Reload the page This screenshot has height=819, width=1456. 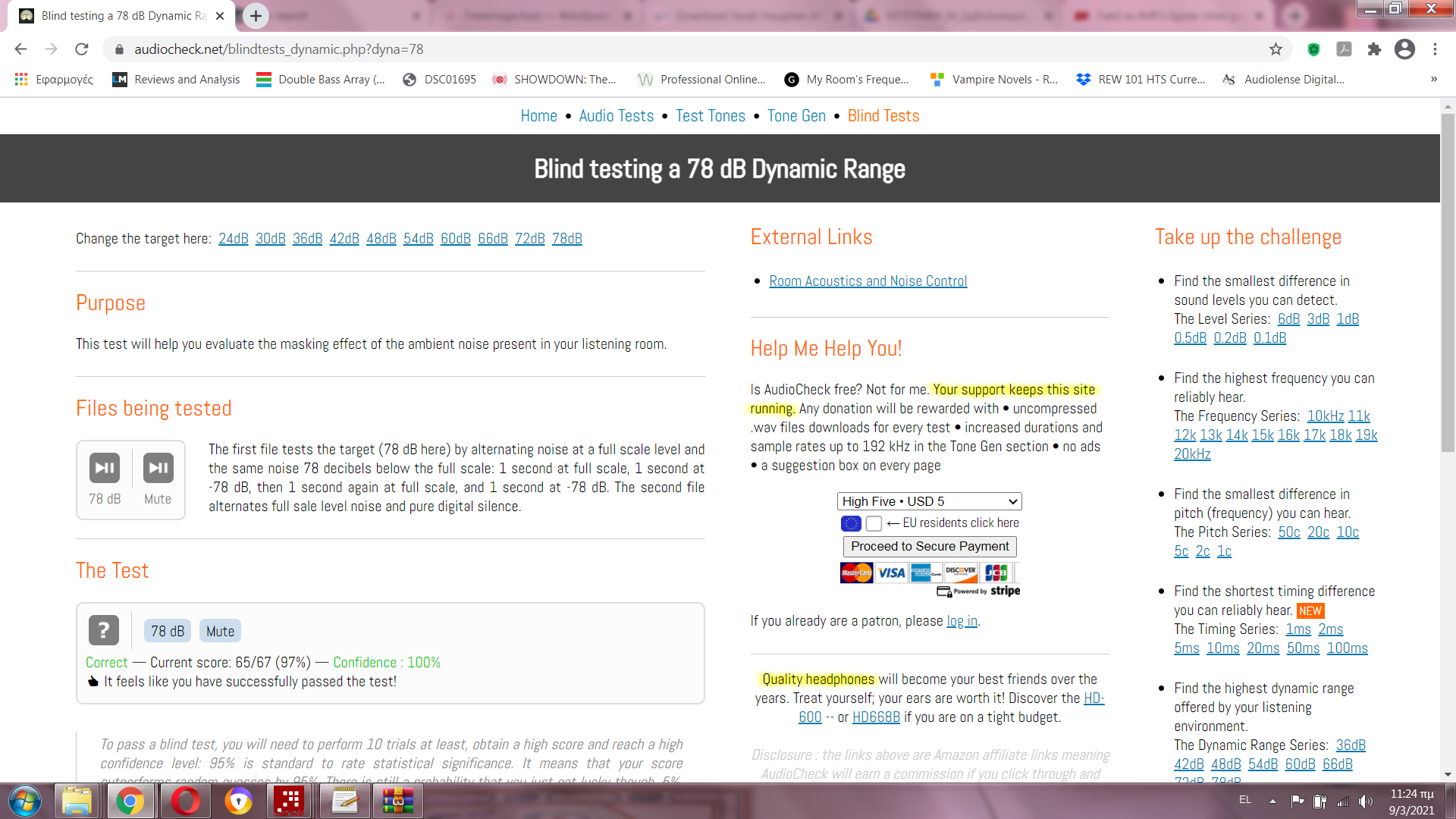(82, 49)
